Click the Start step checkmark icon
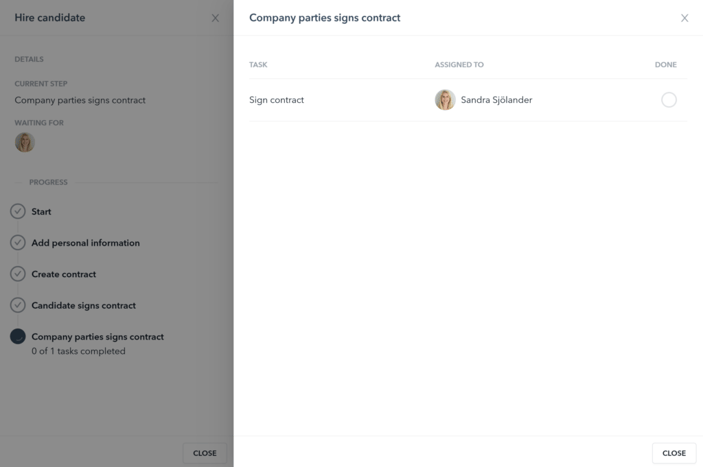 click(x=18, y=211)
